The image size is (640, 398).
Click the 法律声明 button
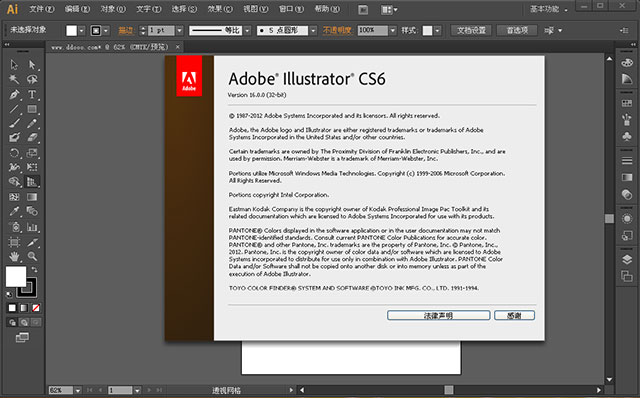(438, 315)
